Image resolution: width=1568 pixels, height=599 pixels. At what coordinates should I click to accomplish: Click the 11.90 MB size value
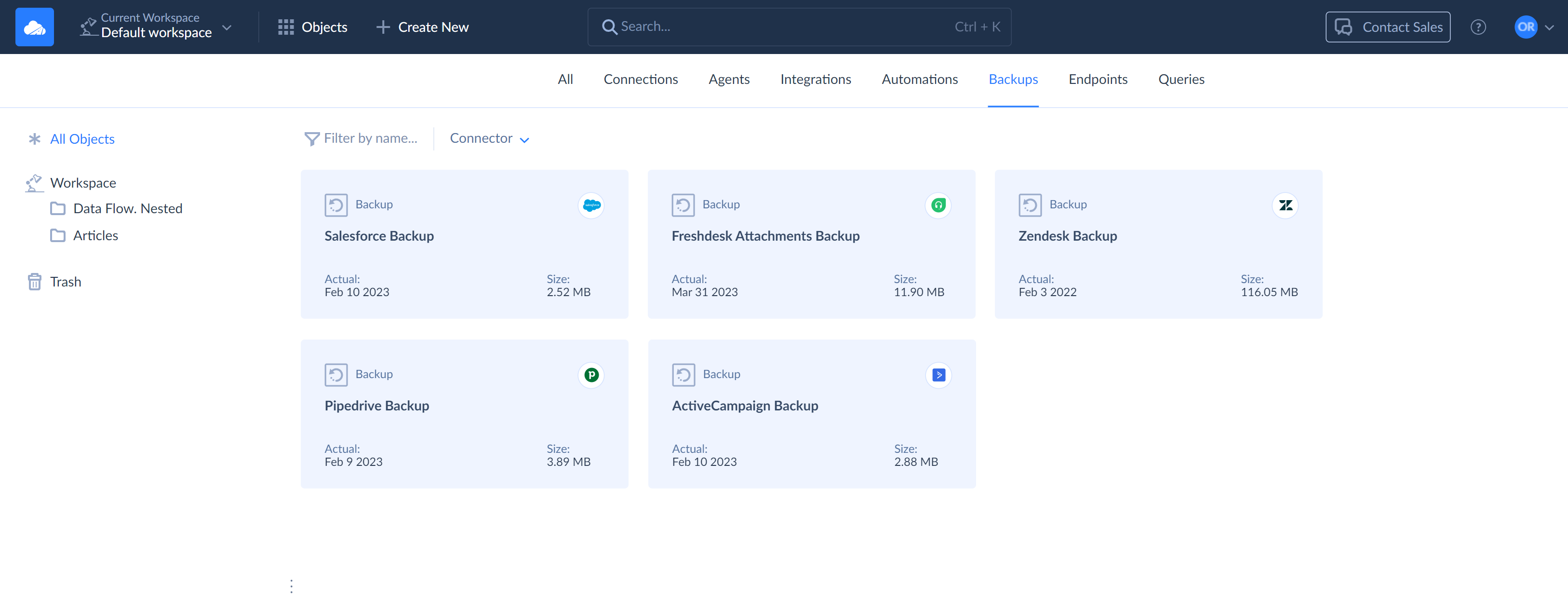(x=919, y=292)
